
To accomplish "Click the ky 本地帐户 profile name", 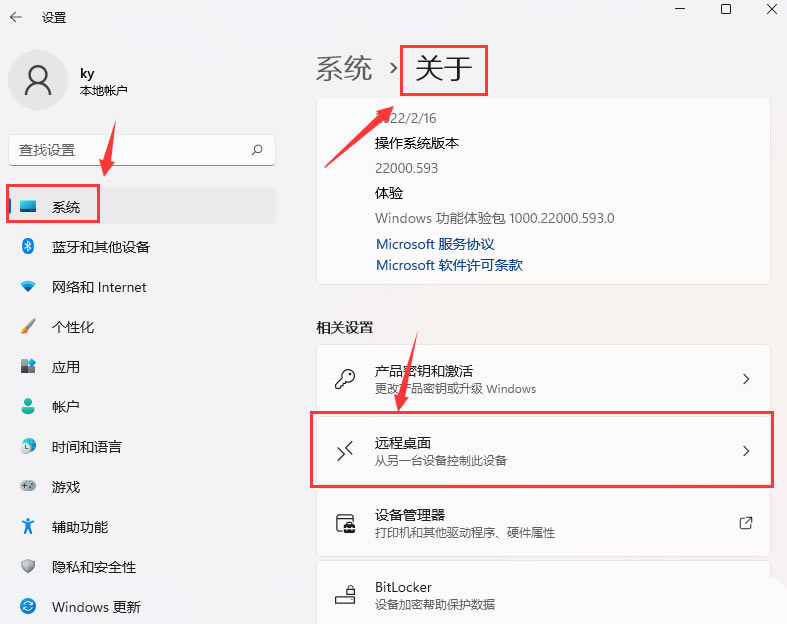I will tap(103, 82).
